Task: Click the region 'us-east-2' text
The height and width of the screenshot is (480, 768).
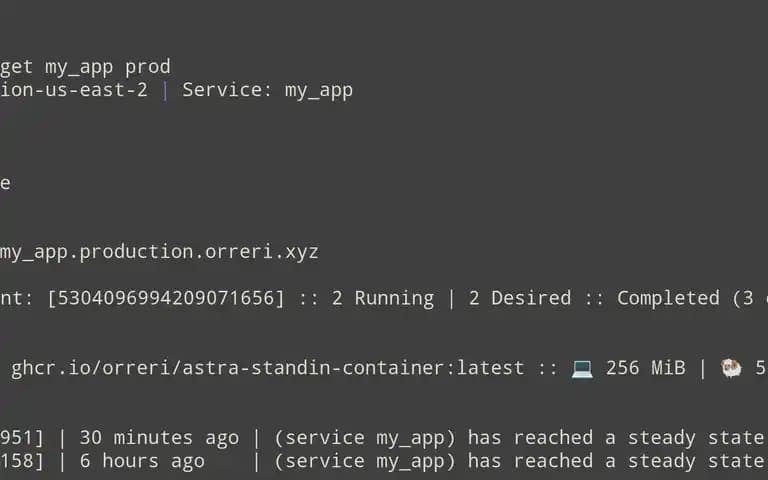Action: point(96,90)
